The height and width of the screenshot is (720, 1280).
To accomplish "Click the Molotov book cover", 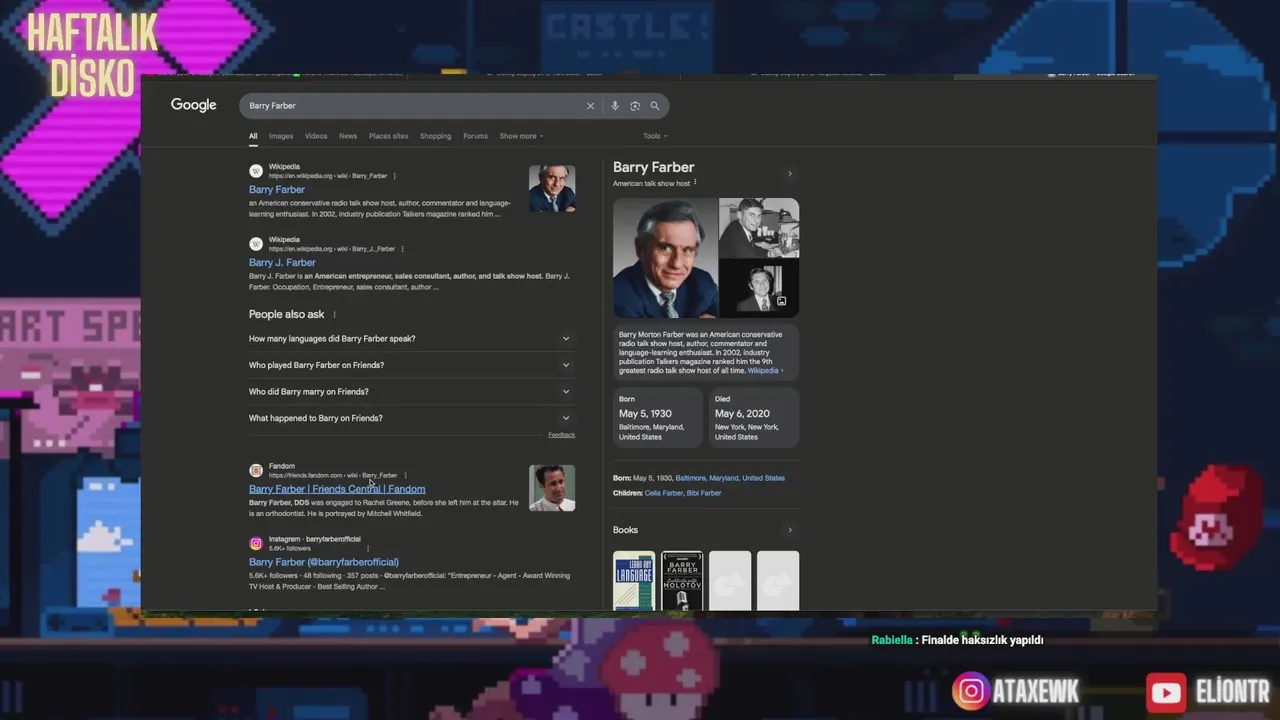I will point(682,580).
